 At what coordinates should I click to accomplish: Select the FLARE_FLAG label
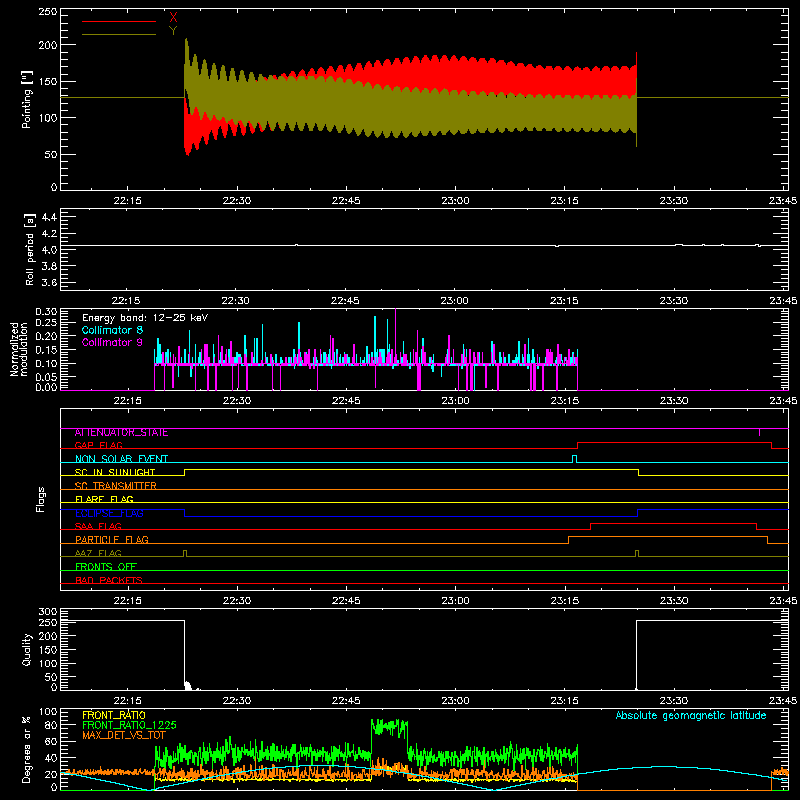[x=104, y=499]
